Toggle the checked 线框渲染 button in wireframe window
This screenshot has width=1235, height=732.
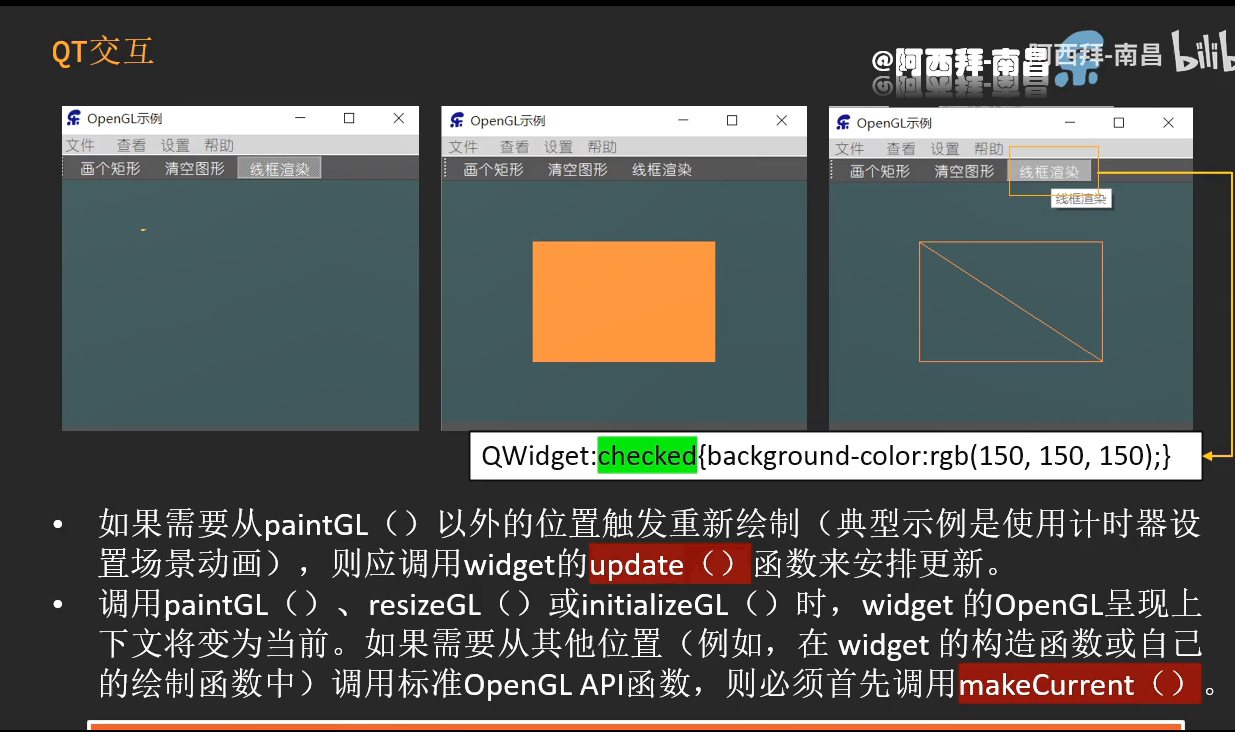point(1050,171)
